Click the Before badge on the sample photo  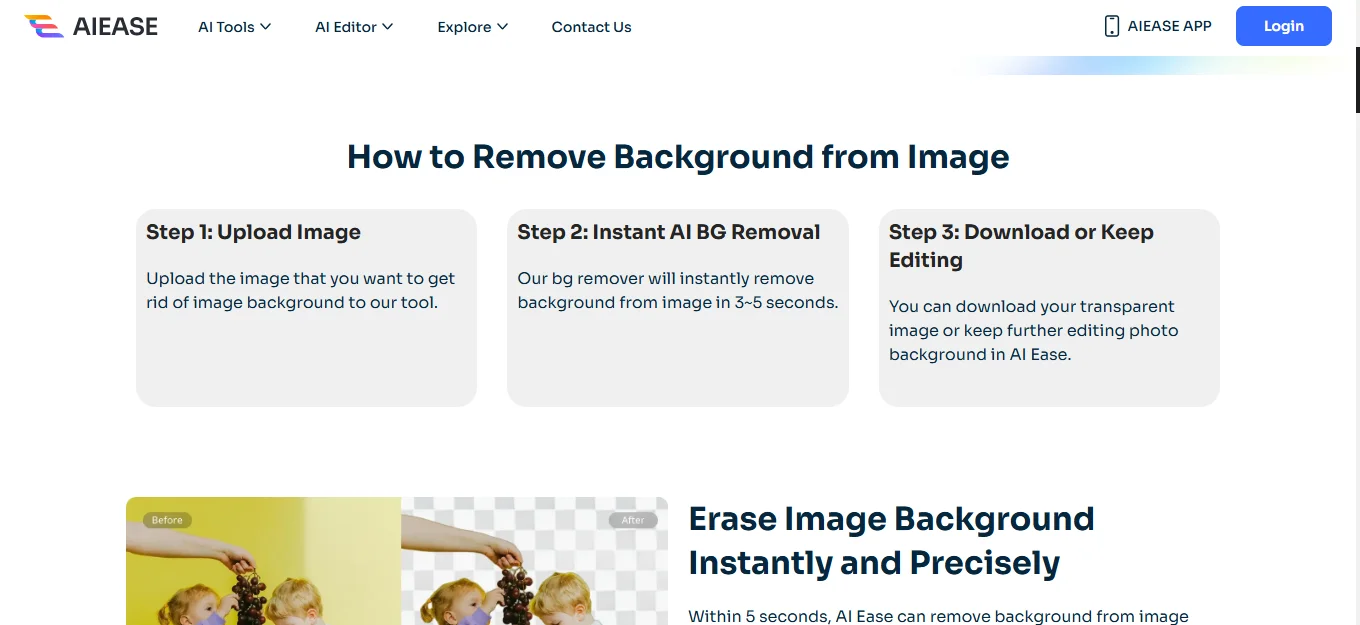pyautogui.click(x=167, y=520)
